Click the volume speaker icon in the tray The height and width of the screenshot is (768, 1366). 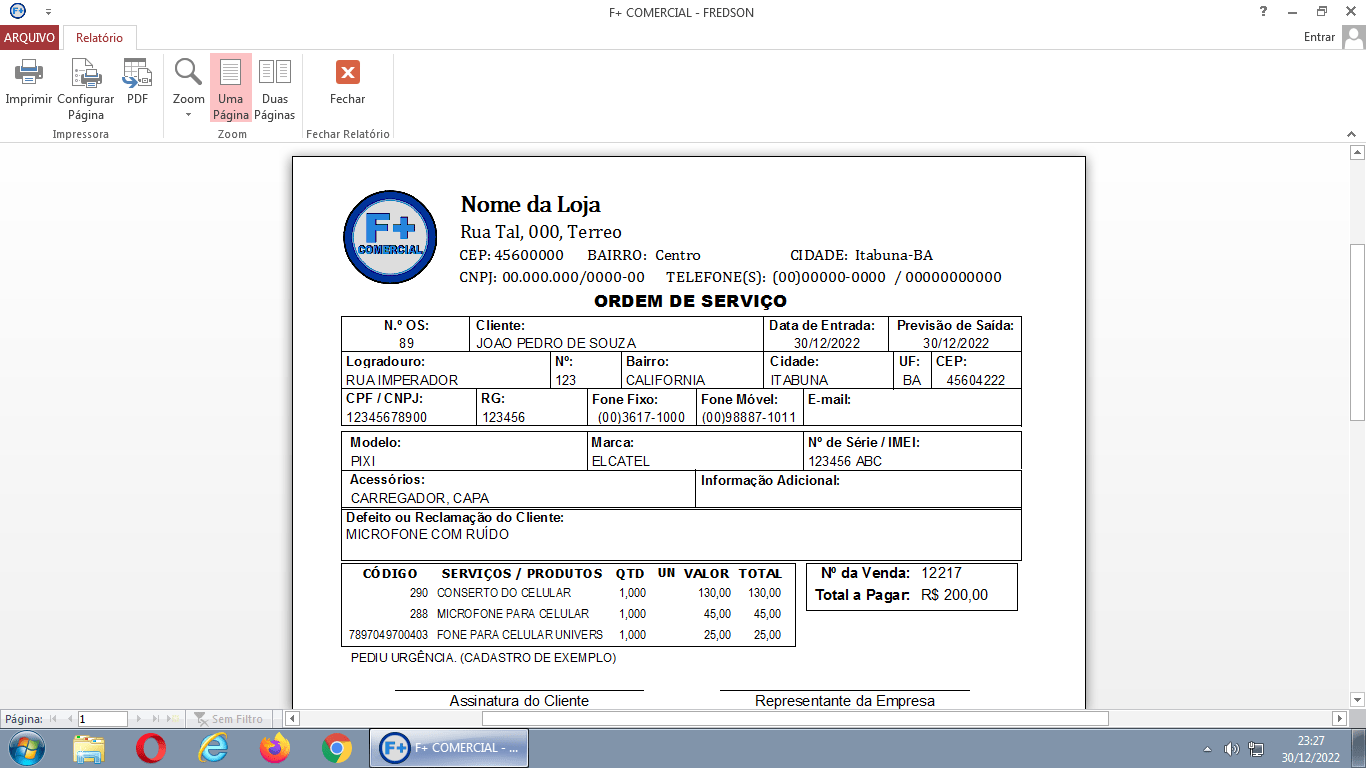(1231, 749)
